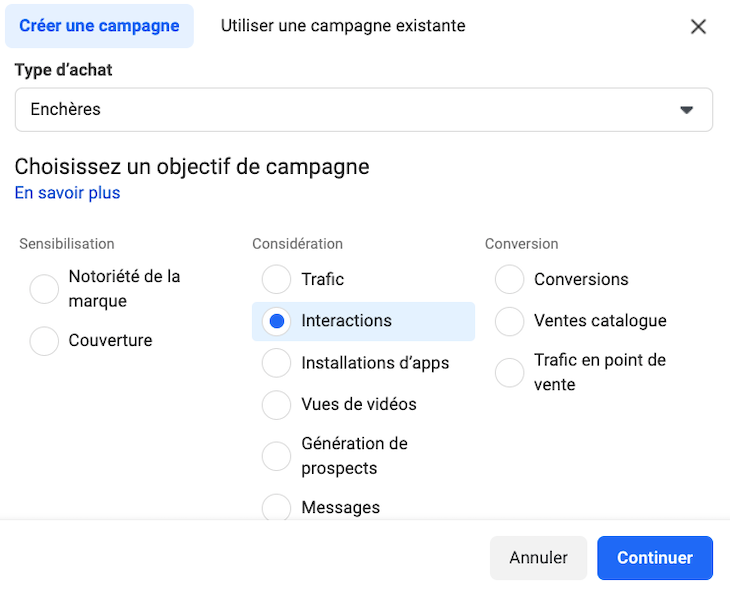This screenshot has width=730, height=591.
Task: Select the Conversions radio button
Action: [510, 279]
